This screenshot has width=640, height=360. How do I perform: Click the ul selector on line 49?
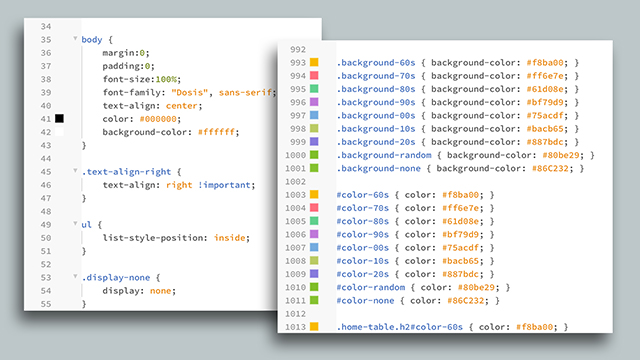[86, 224]
